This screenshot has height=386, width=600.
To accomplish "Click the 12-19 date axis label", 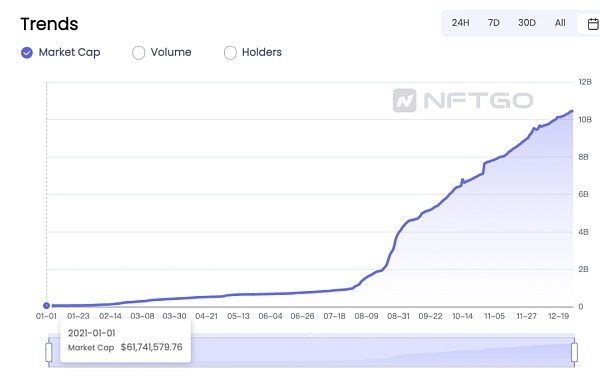I will [558, 316].
